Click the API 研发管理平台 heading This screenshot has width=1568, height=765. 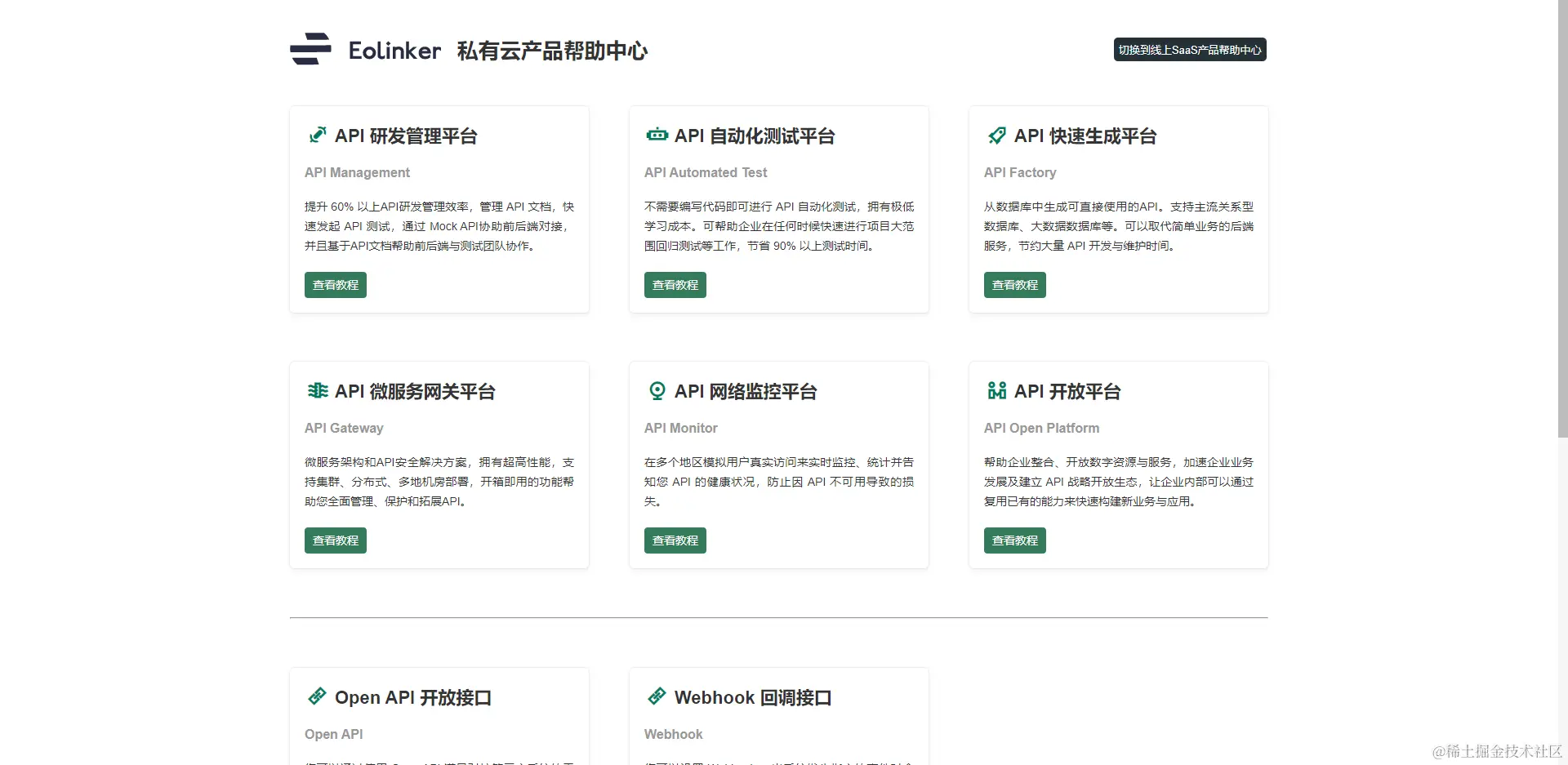tap(406, 136)
